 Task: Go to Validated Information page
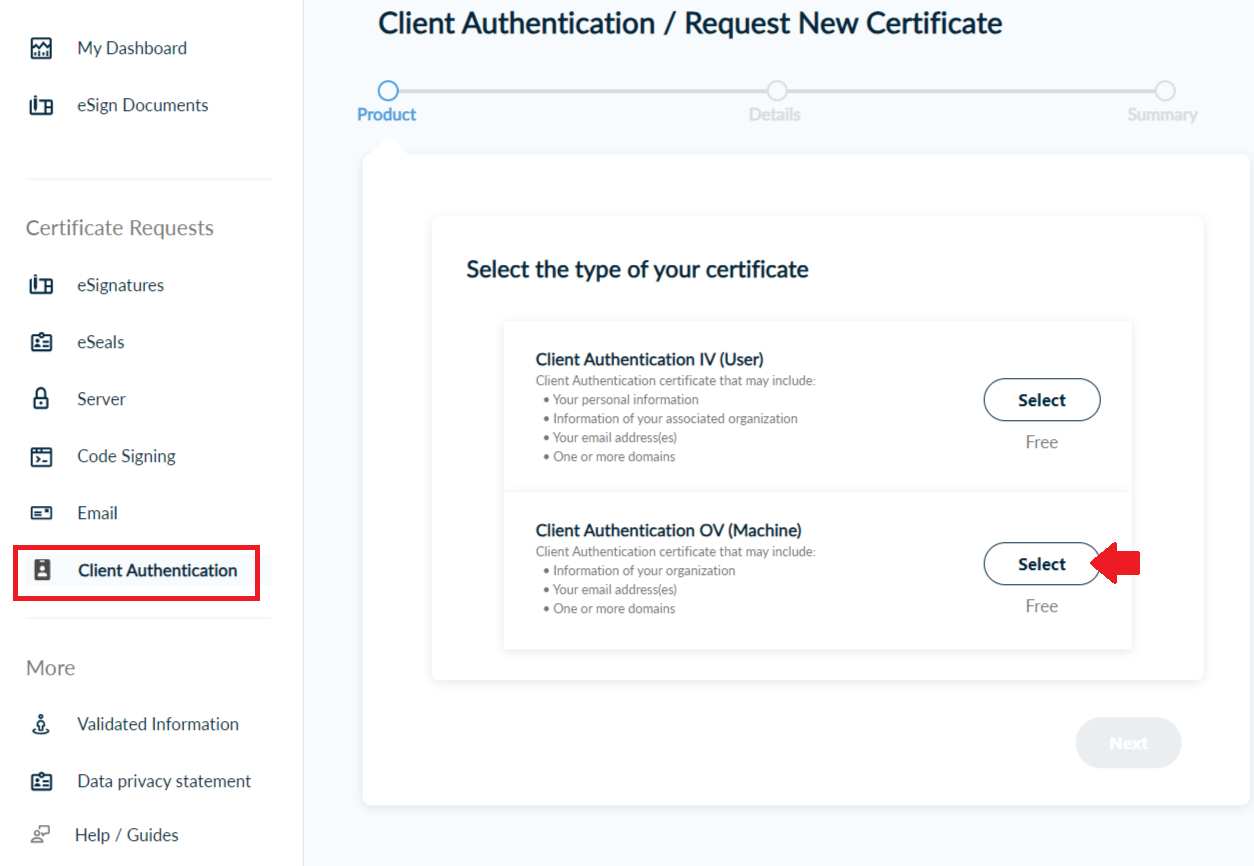158,724
